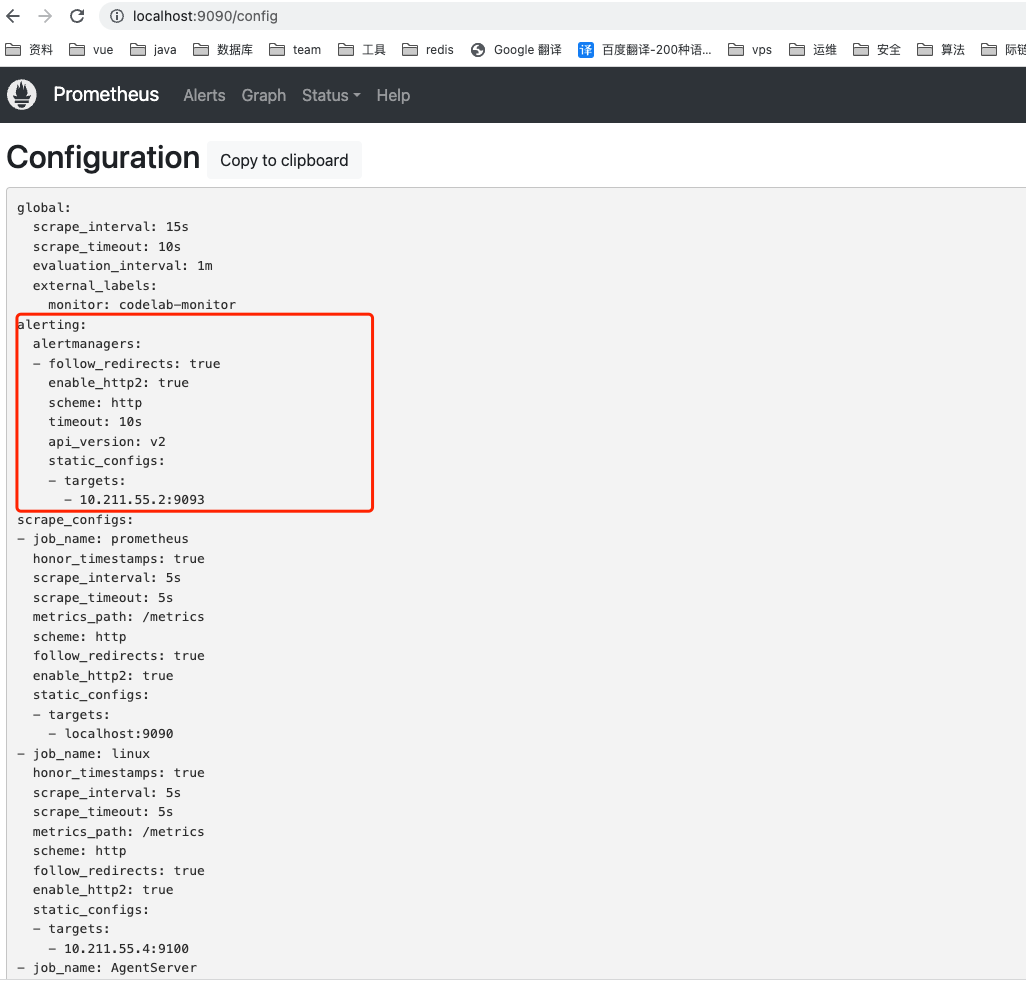Click the Prometheus flame logo
Image resolution: width=1026 pixels, height=986 pixels.
point(22,95)
